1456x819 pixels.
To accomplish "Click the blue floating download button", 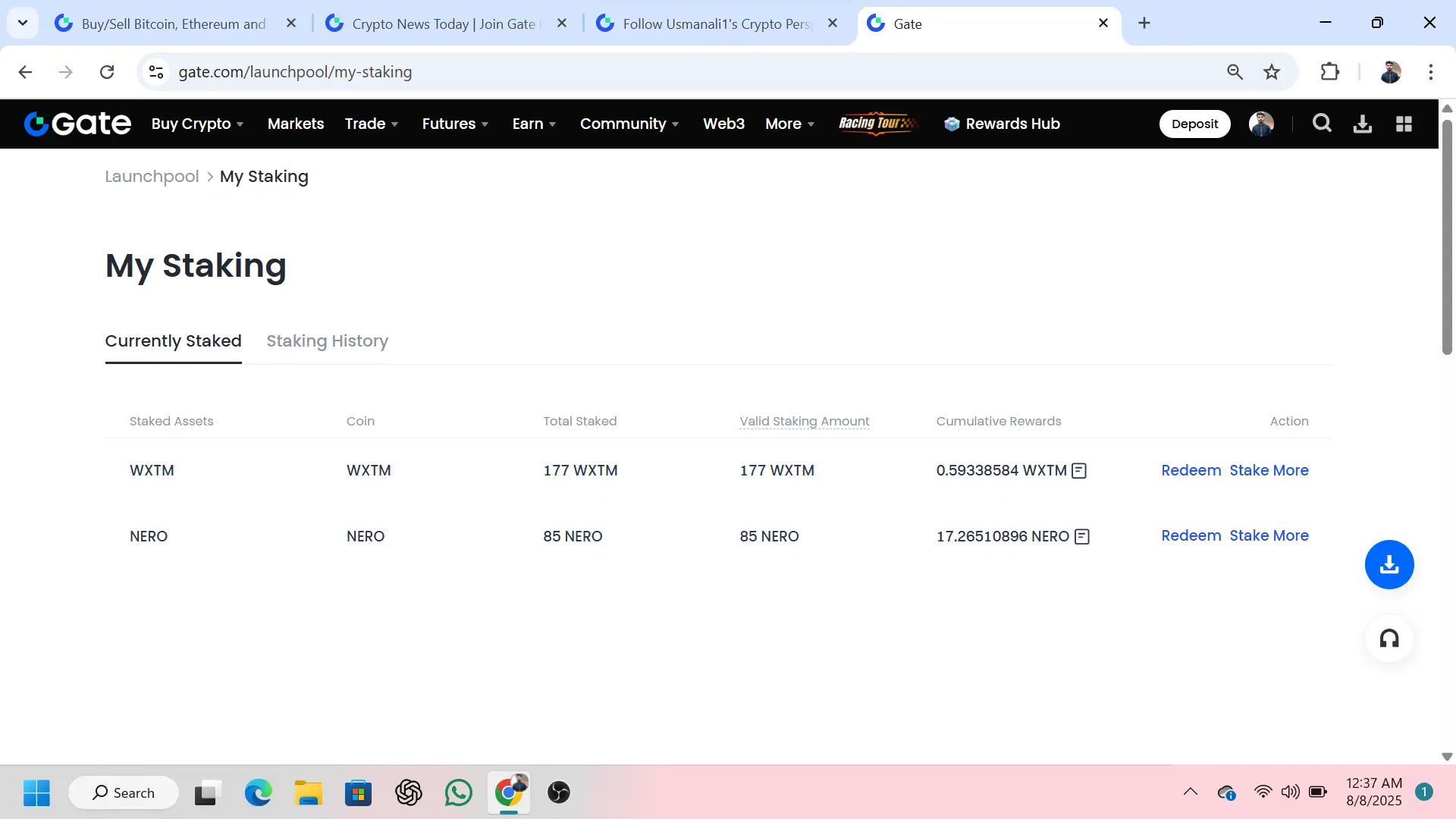I will pos(1389,564).
